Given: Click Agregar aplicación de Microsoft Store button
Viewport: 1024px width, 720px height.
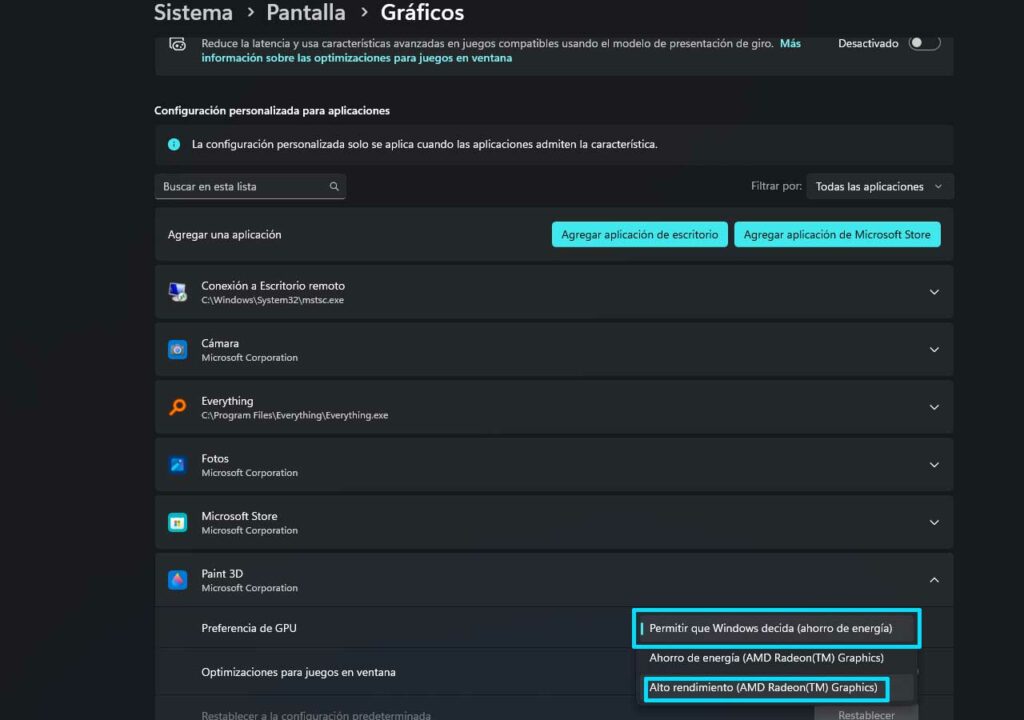Looking at the screenshot, I should pos(837,235).
